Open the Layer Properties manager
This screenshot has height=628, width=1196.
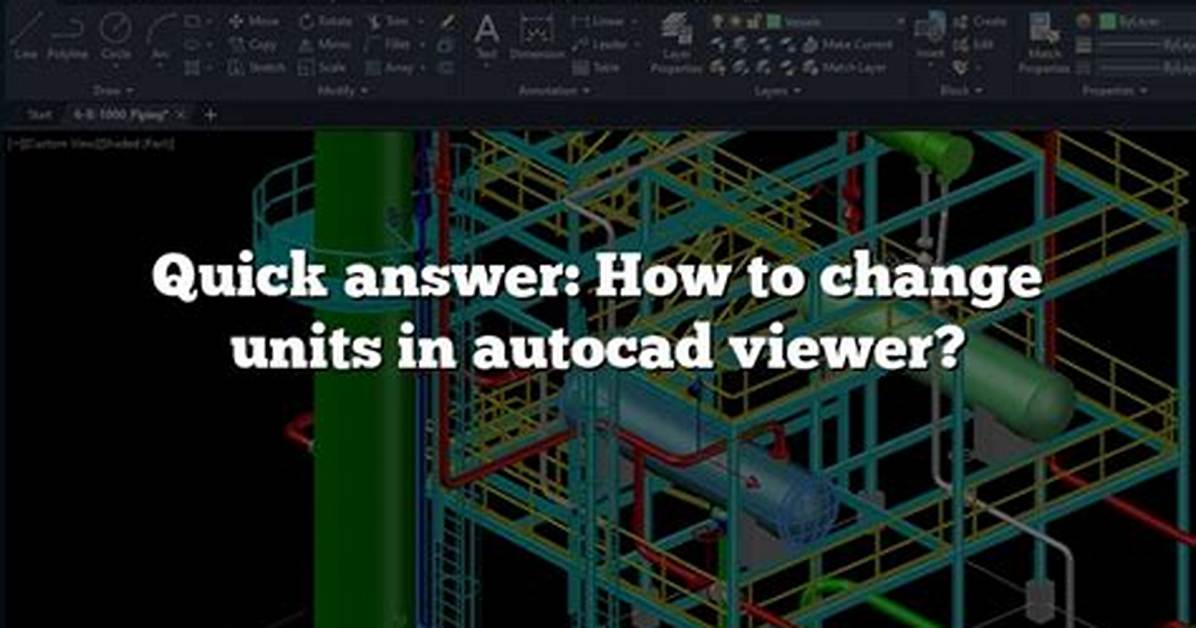[676, 44]
